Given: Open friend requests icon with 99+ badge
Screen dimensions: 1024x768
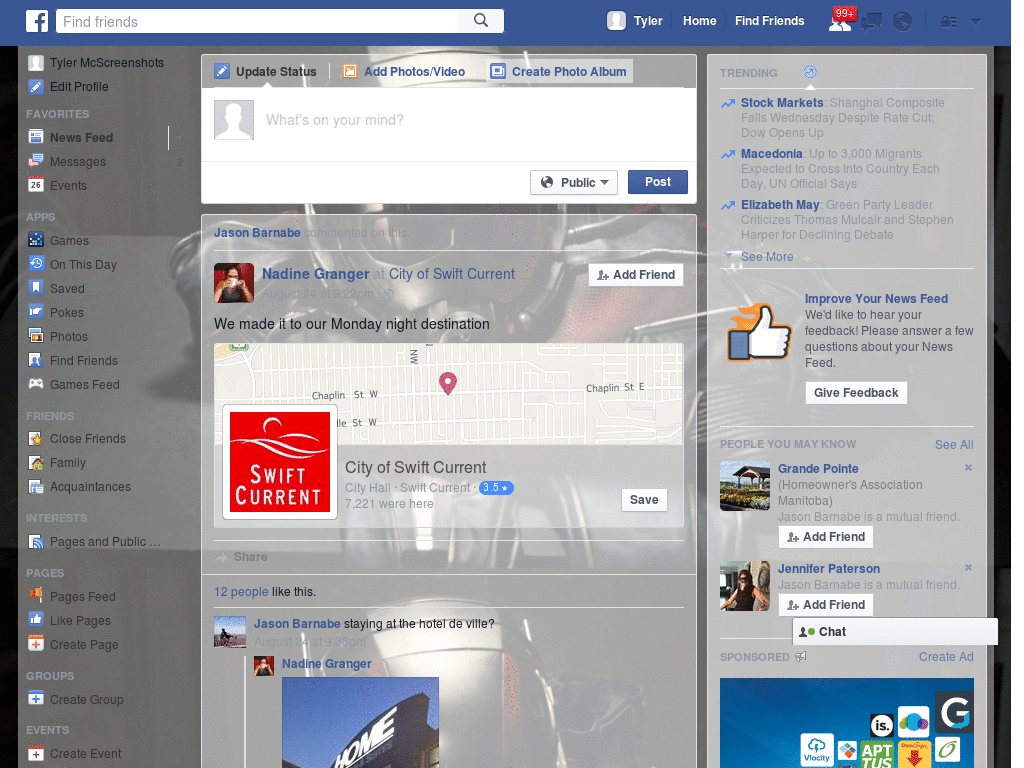Looking at the screenshot, I should click(x=840, y=22).
